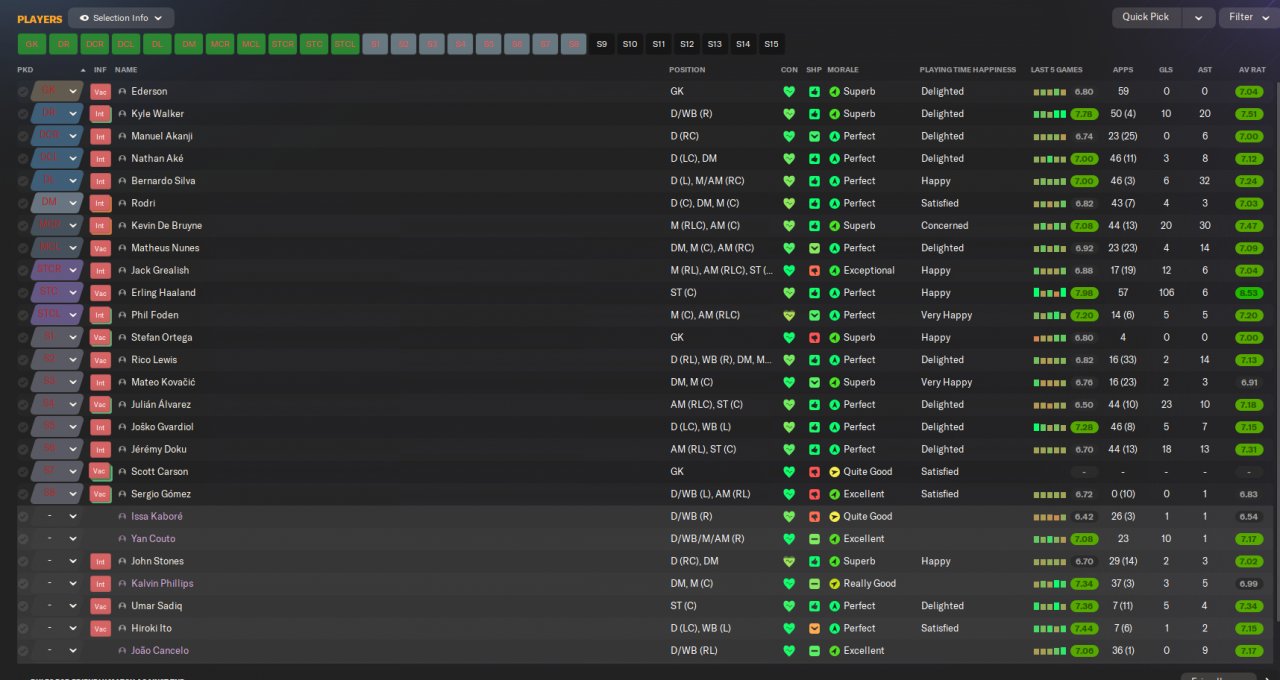
Task: Click Haaland's 106 goals value
Action: [x=1166, y=293]
